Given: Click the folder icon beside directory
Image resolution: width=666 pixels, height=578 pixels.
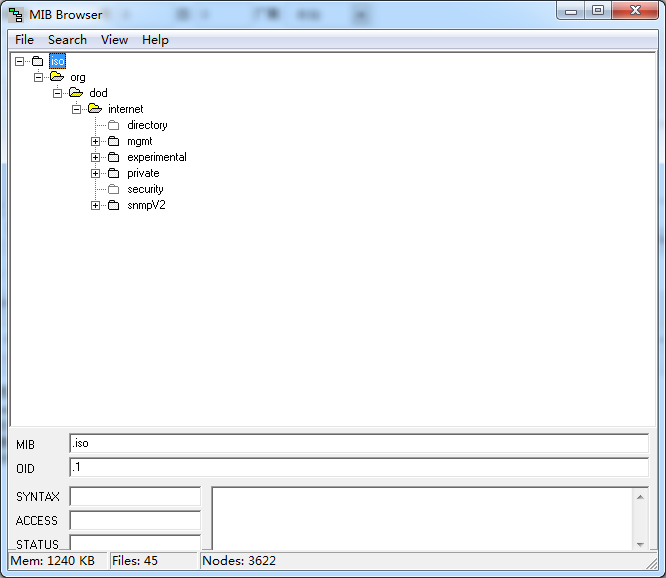Looking at the screenshot, I should 114,125.
